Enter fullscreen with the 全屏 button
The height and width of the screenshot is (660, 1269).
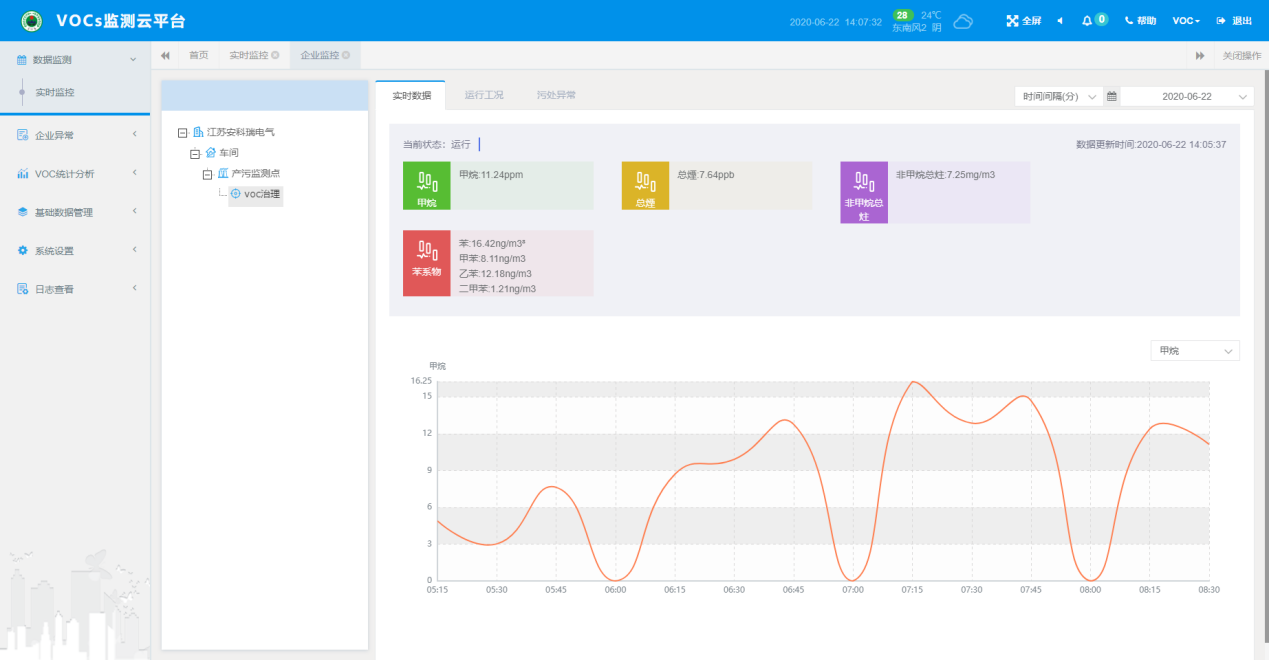(x=1024, y=21)
